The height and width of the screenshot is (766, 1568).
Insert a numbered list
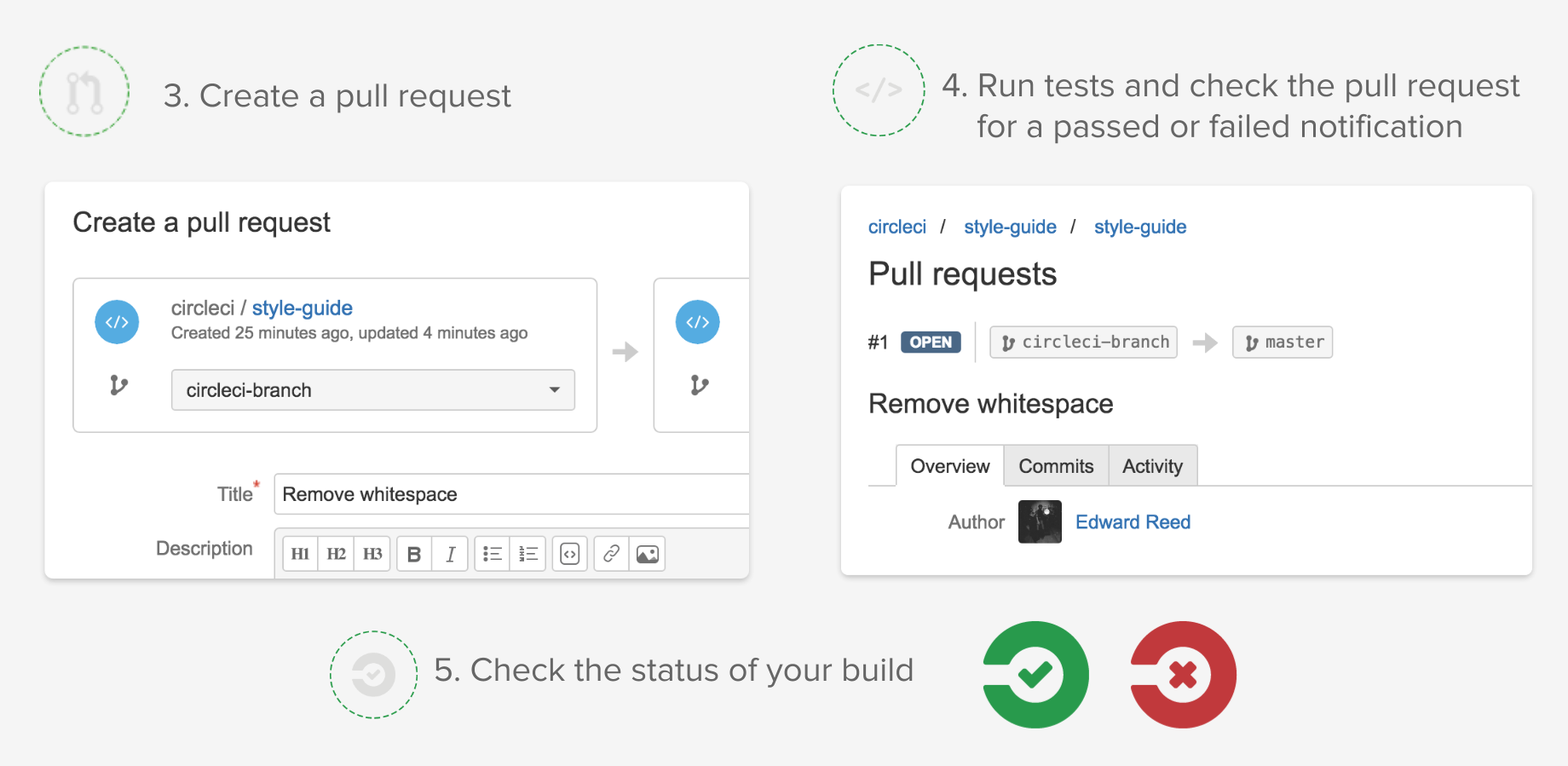coord(528,554)
